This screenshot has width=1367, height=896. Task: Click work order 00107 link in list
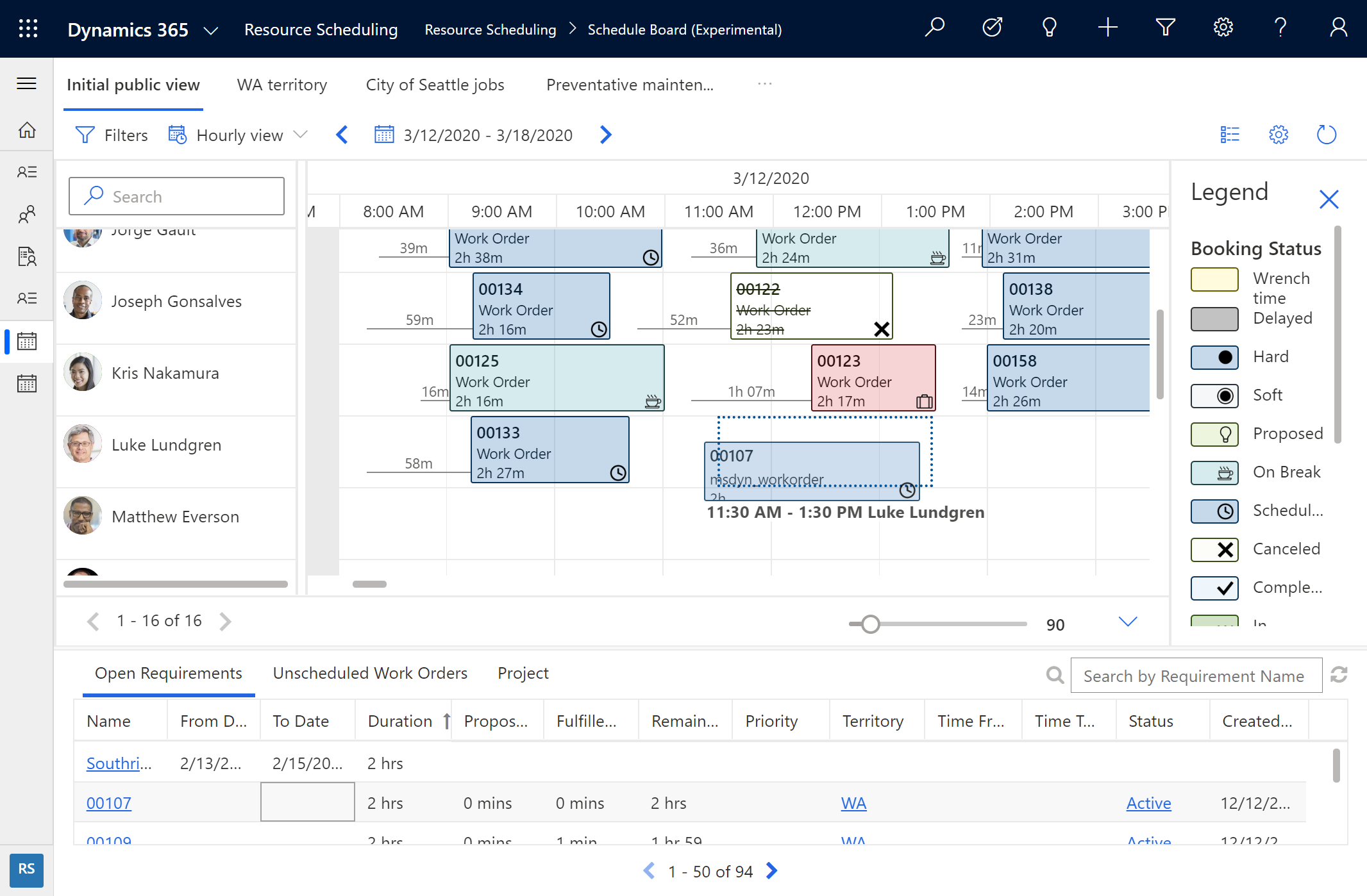point(108,803)
